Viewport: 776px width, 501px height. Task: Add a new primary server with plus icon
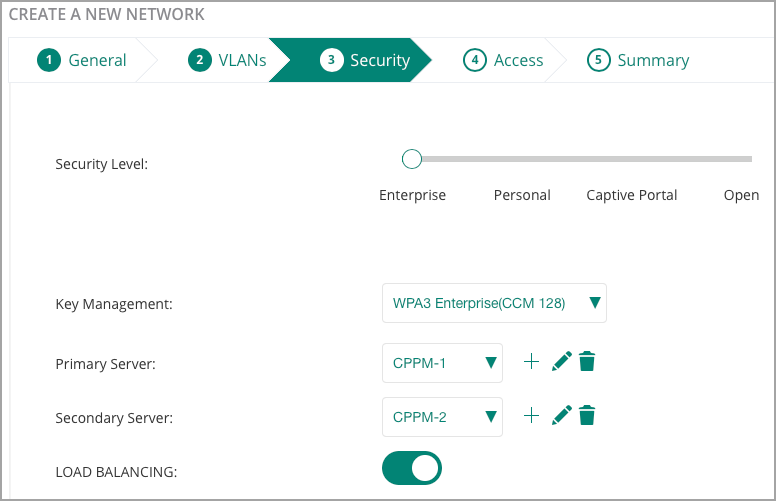pyautogui.click(x=531, y=361)
